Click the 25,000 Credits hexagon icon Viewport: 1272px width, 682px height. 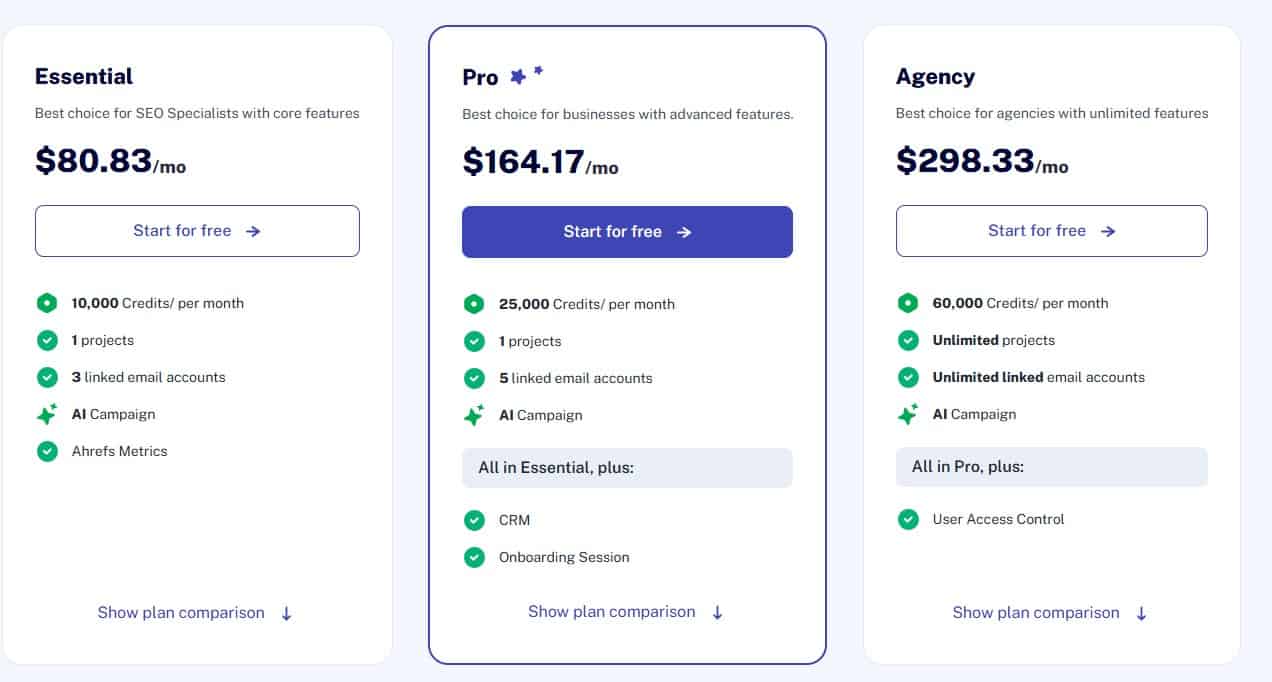[474, 304]
